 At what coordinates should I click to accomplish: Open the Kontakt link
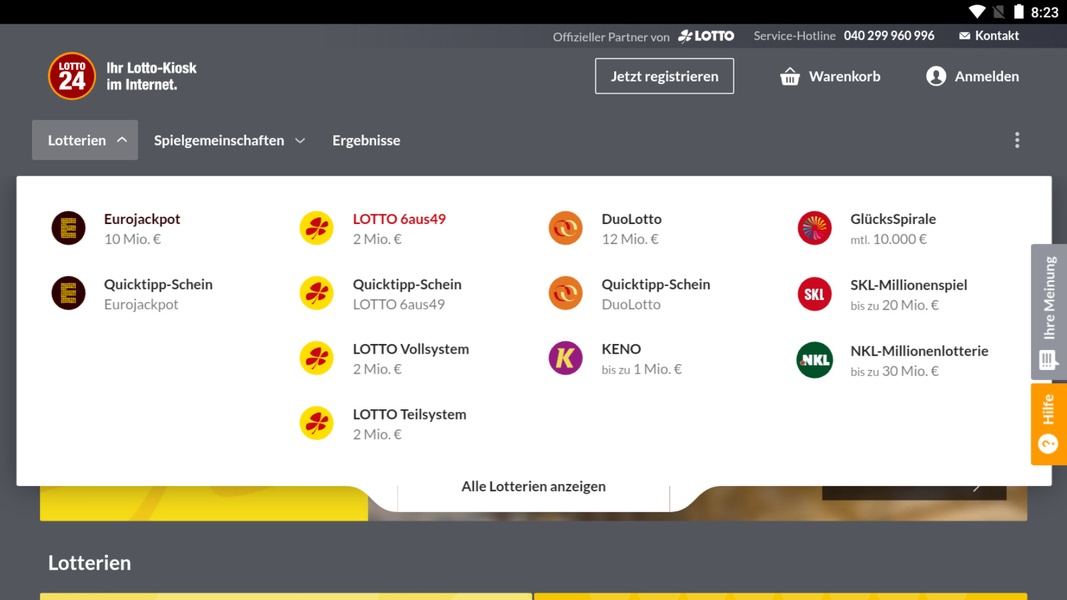(989, 36)
